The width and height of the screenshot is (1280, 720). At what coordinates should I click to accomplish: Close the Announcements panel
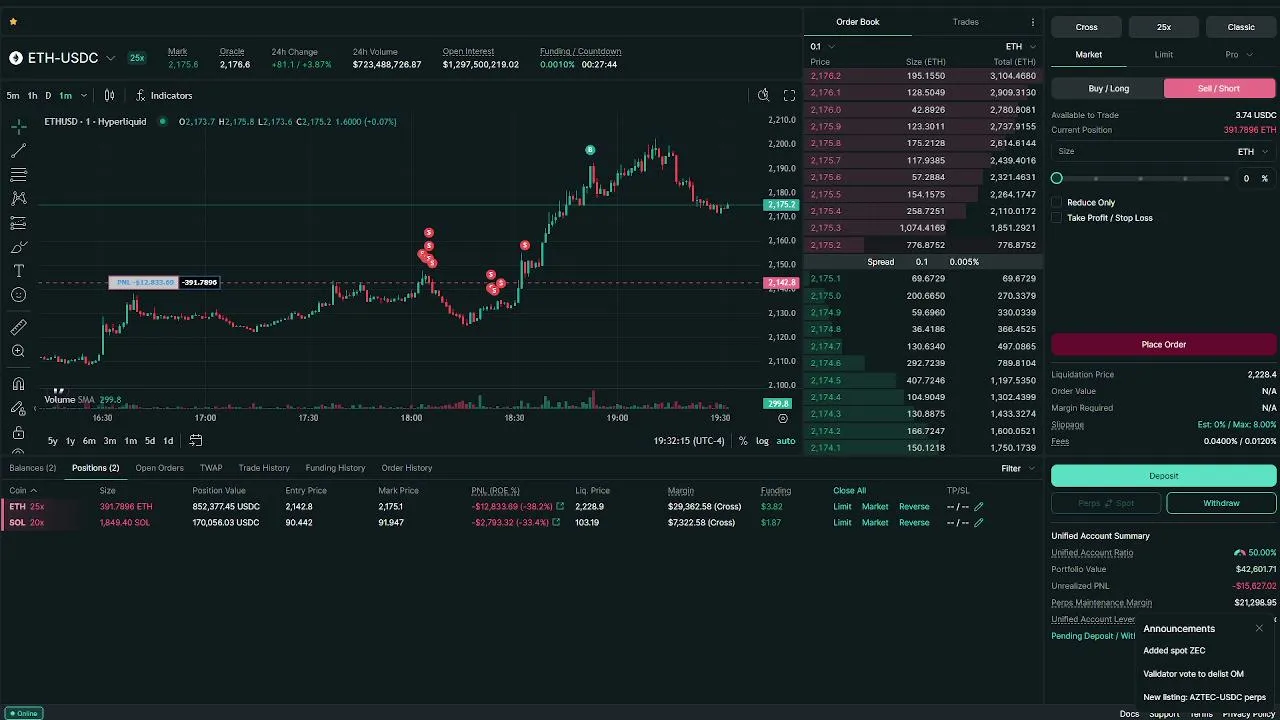pyautogui.click(x=1259, y=628)
